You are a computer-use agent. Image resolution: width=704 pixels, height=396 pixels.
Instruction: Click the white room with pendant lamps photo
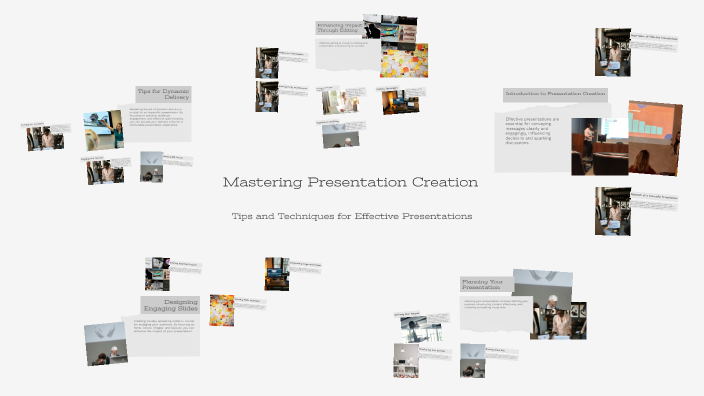(406, 361)
